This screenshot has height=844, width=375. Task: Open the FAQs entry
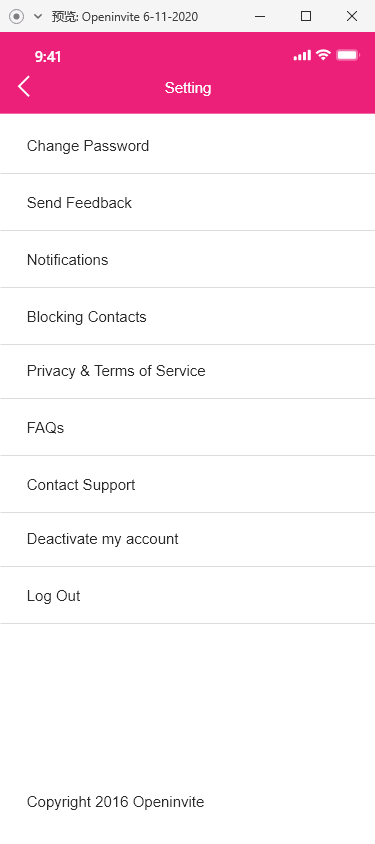tap(187, 427)
